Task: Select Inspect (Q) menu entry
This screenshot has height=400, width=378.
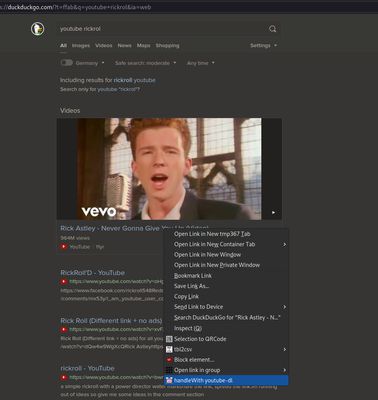Action: [x=226, y=328]
